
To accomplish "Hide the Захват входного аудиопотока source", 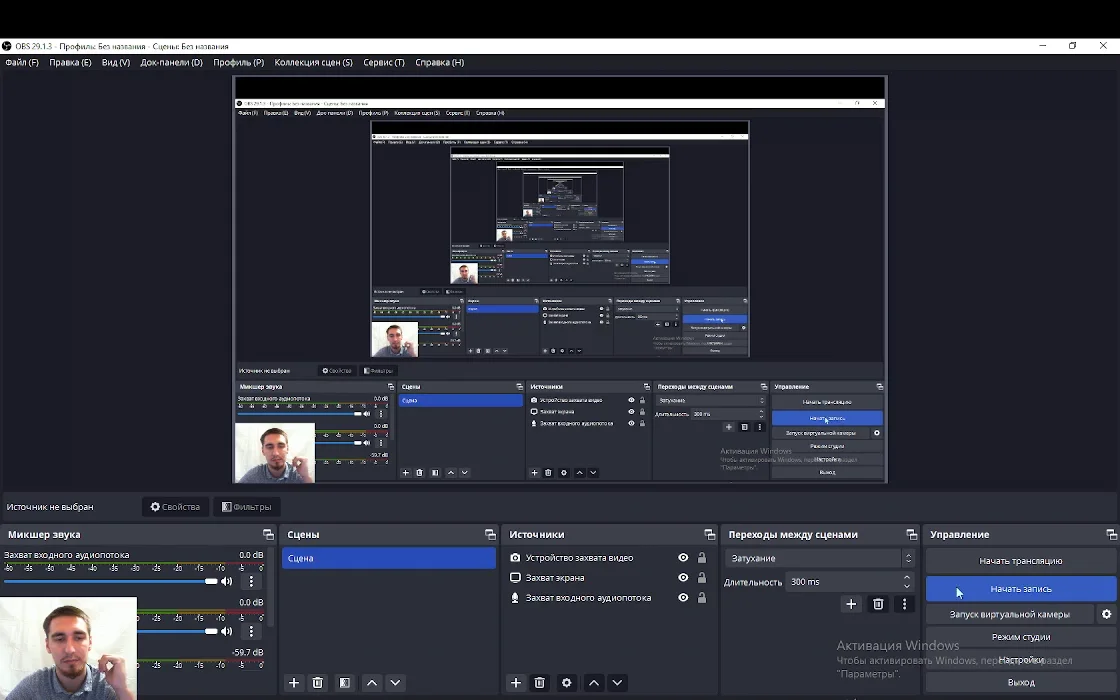I will (683, 598).
